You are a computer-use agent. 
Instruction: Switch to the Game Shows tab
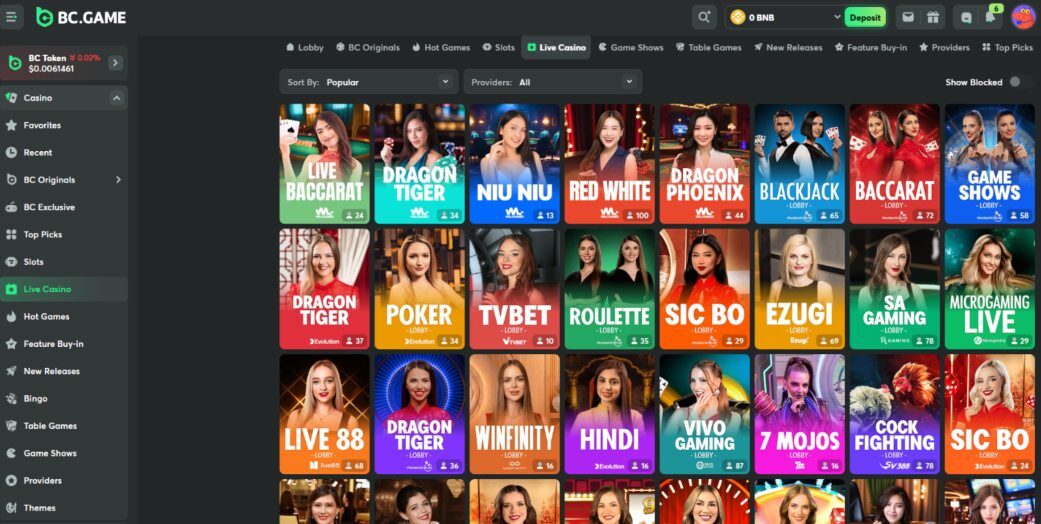point(631,47)
